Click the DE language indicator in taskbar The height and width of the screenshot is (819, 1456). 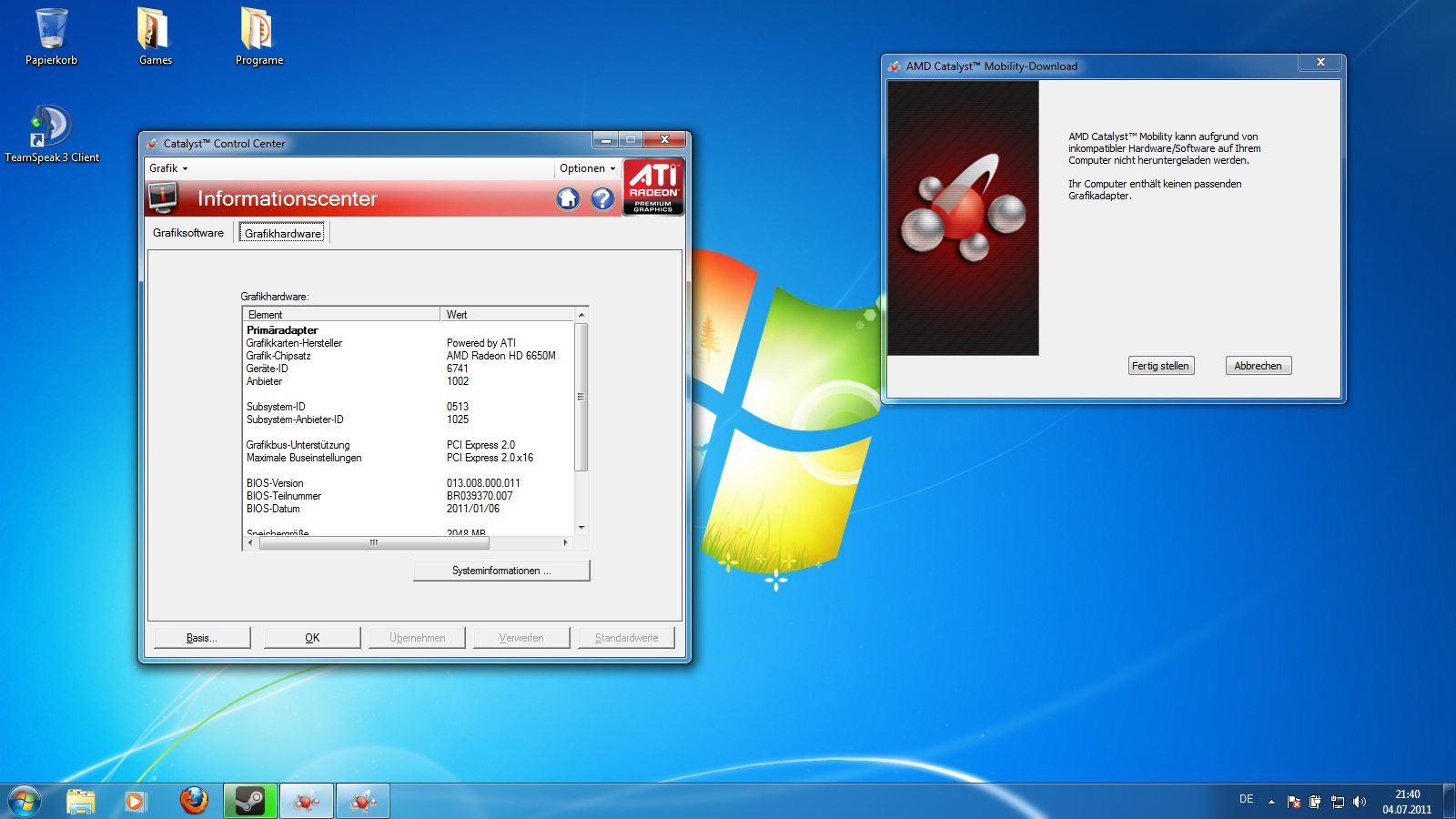tap(1246, 799)
